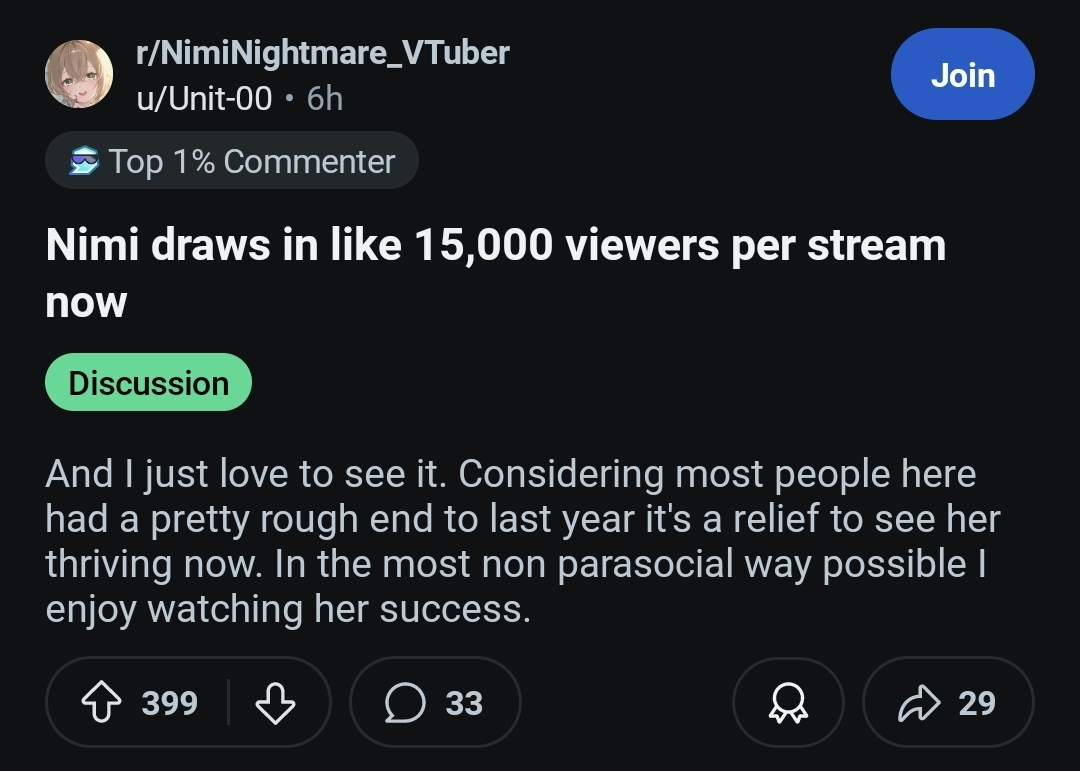Viewport: 1080px width, 771px height.
Task: Click the 399 vote score
Action: pyautogui.click(x=169, y=703)
